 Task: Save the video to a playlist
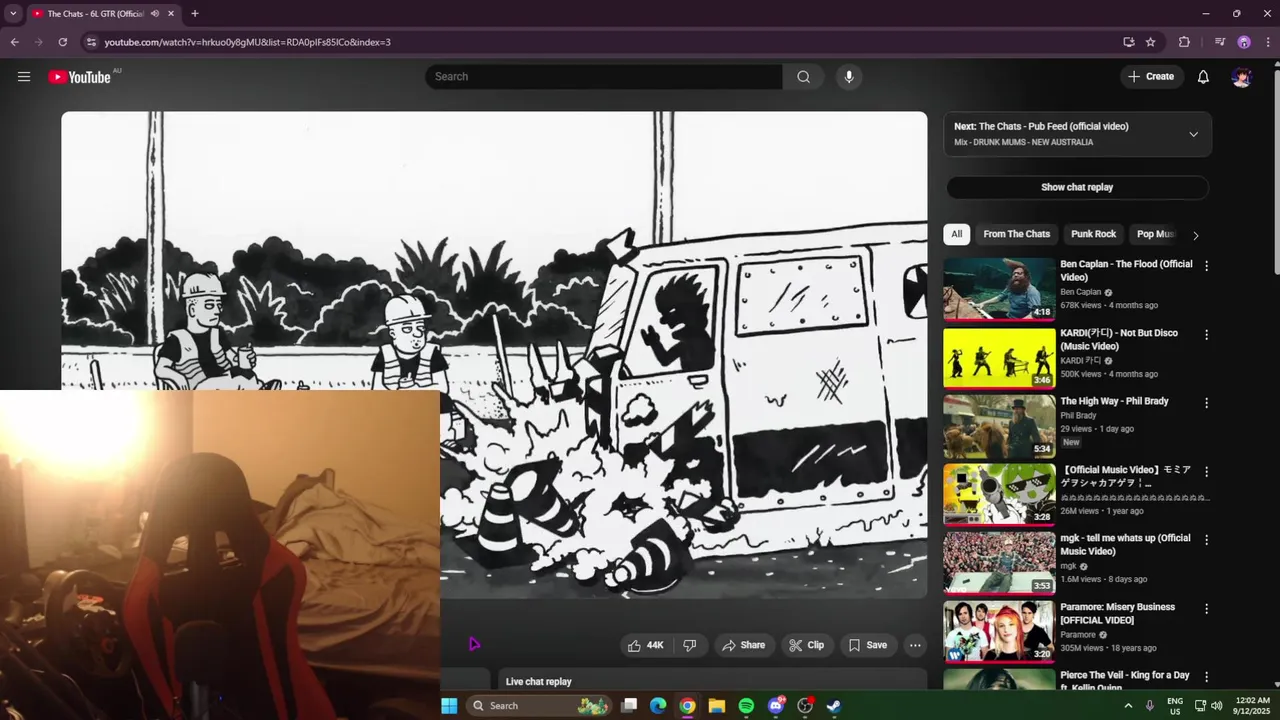(x=868, y=645)
